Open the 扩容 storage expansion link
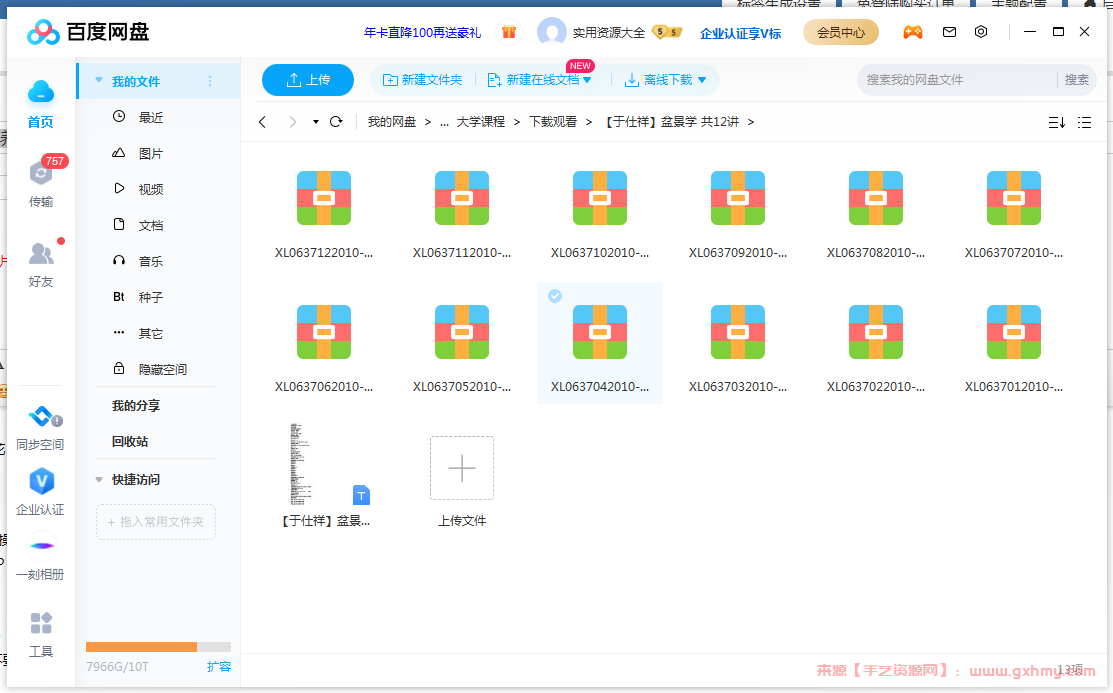The image size is (1113, 693). 218,665
